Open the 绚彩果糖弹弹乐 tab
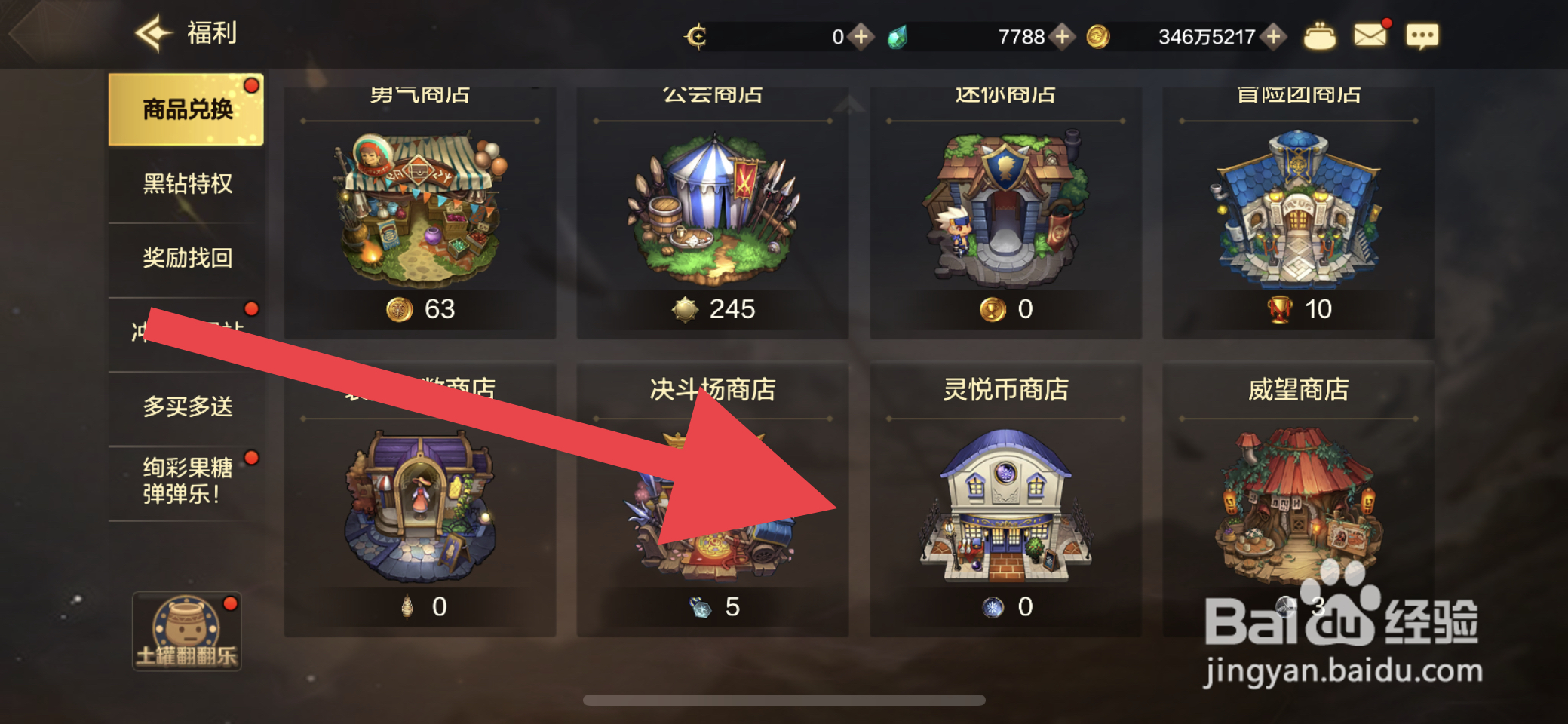Screen dimensions: 1568x724 [x=187, y=480]
